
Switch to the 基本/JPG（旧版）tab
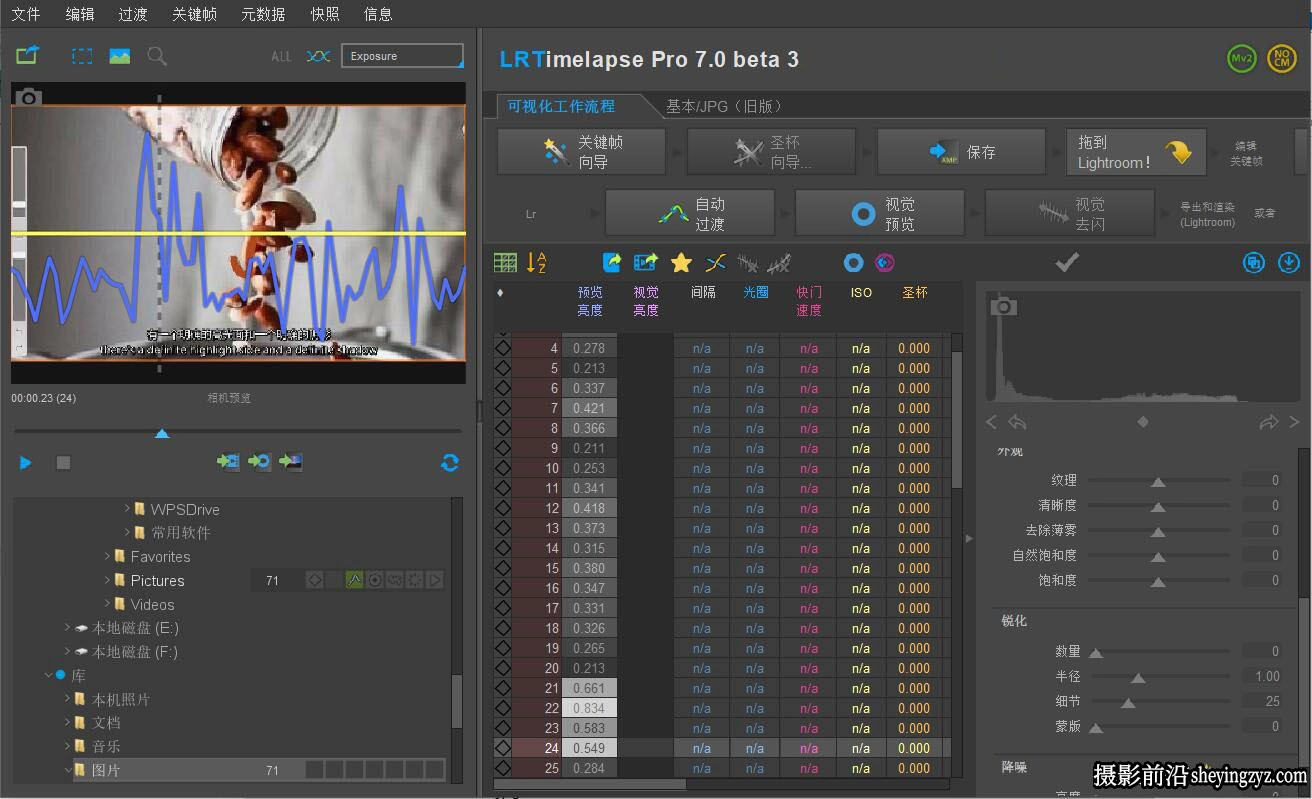(x=727, y=106)
